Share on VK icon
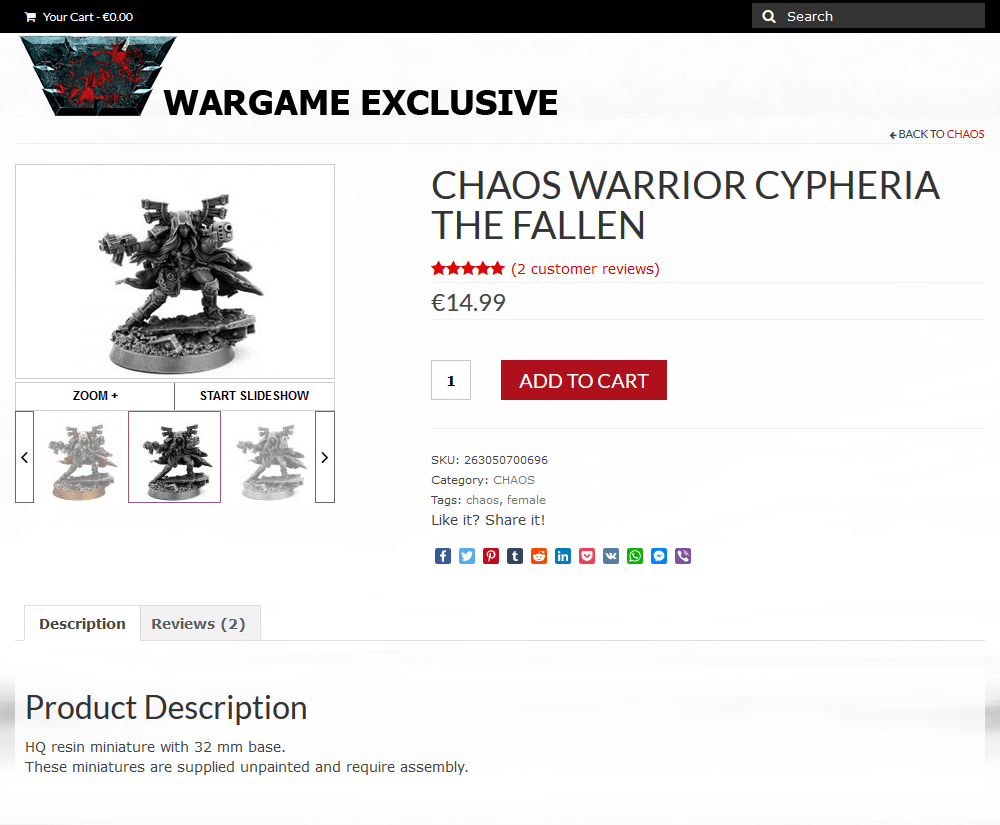The image size is (1000, 825). coord(611,556)
